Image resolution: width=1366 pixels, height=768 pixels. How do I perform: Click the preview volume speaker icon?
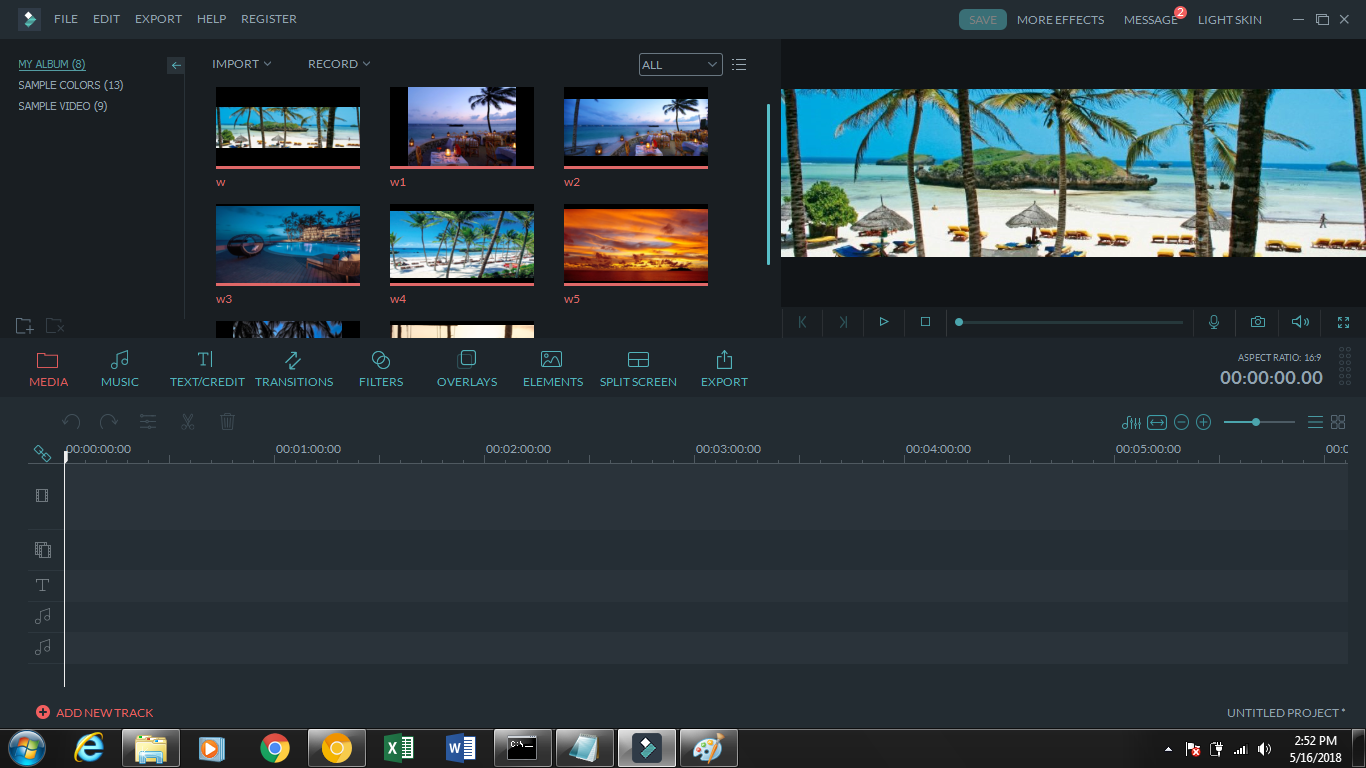pyautogui.click(x=1300, y=322)
